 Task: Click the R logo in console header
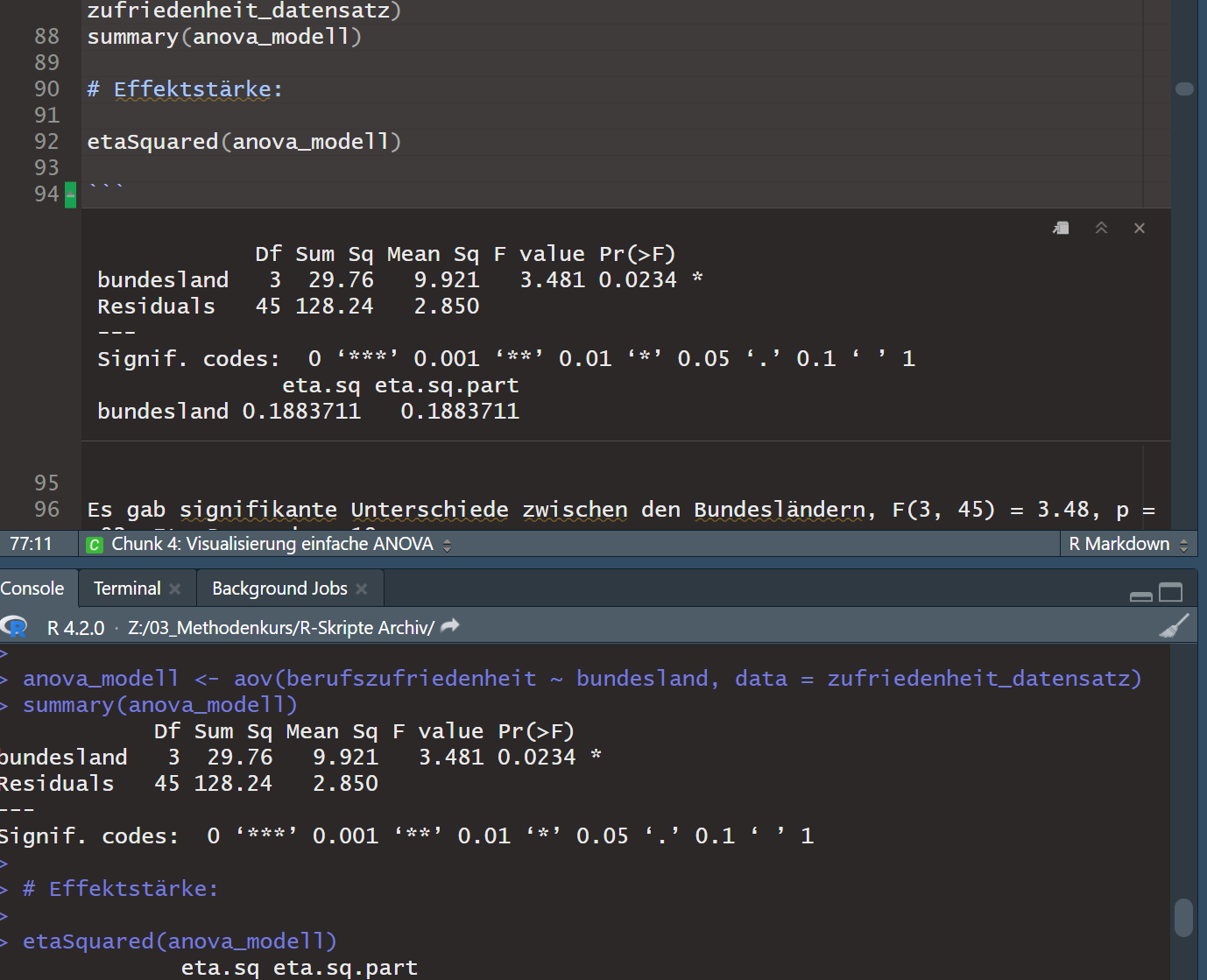pos(14,627)
